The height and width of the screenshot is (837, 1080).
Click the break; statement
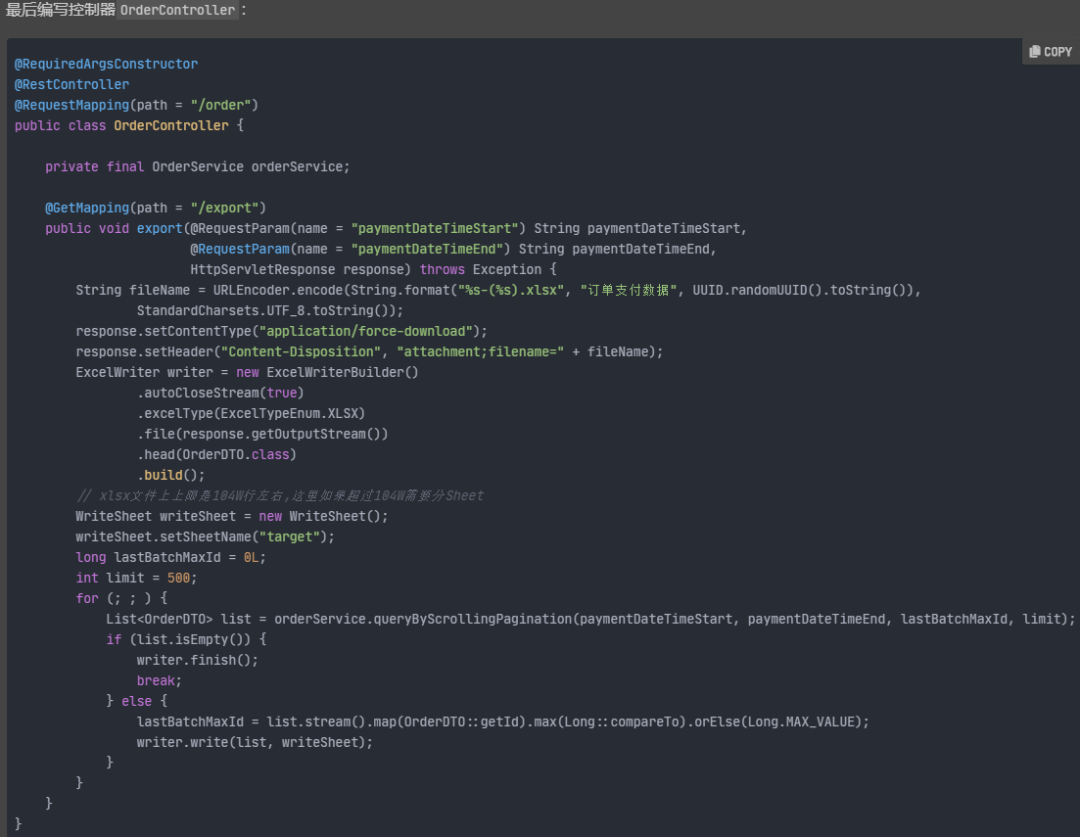pyautogui.click(x=159, y=681)
